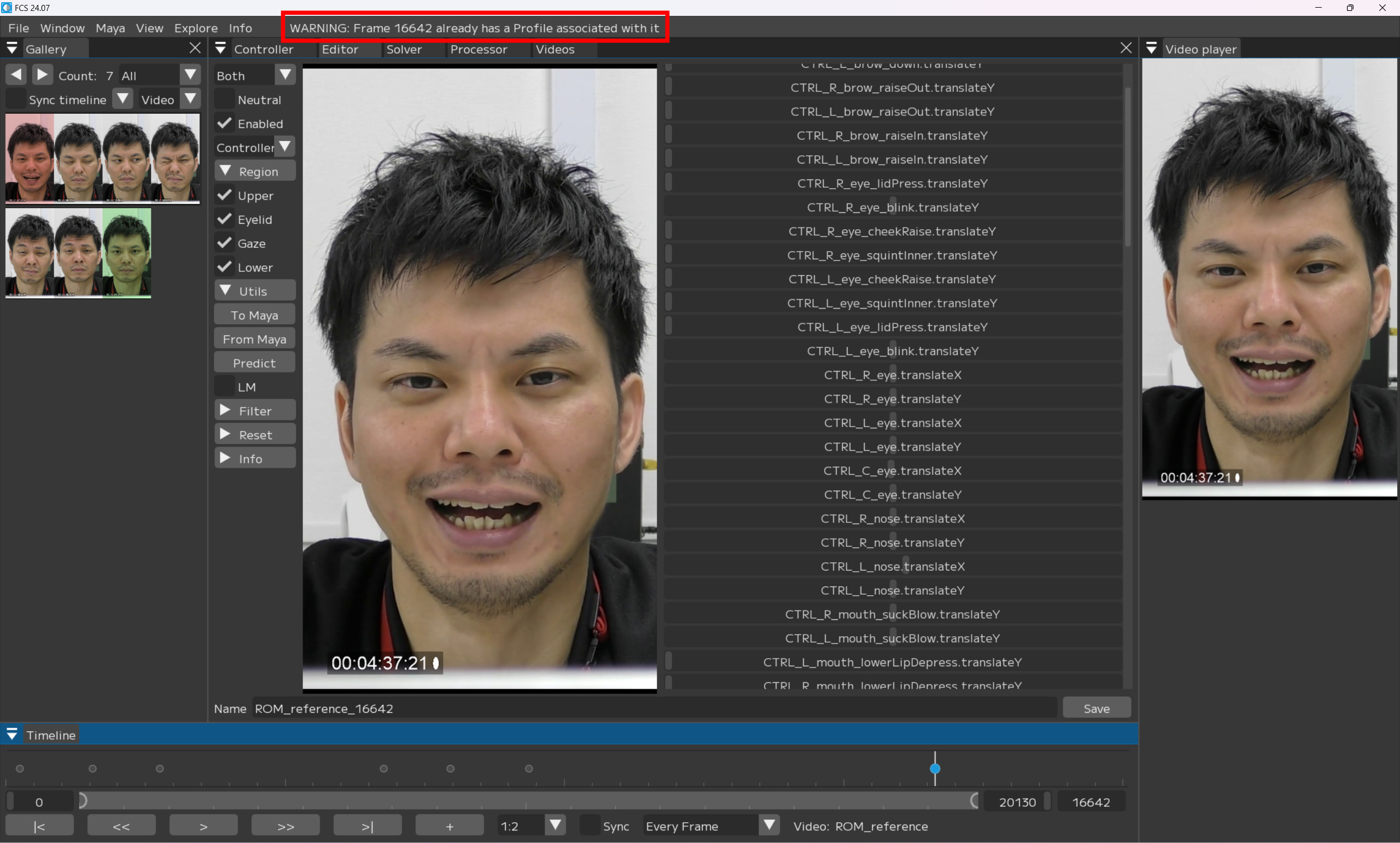Image resolution: width=1400 pixels, height=843 pixels.
Task: Enable the LM checkbox
Action: point(225,387)
